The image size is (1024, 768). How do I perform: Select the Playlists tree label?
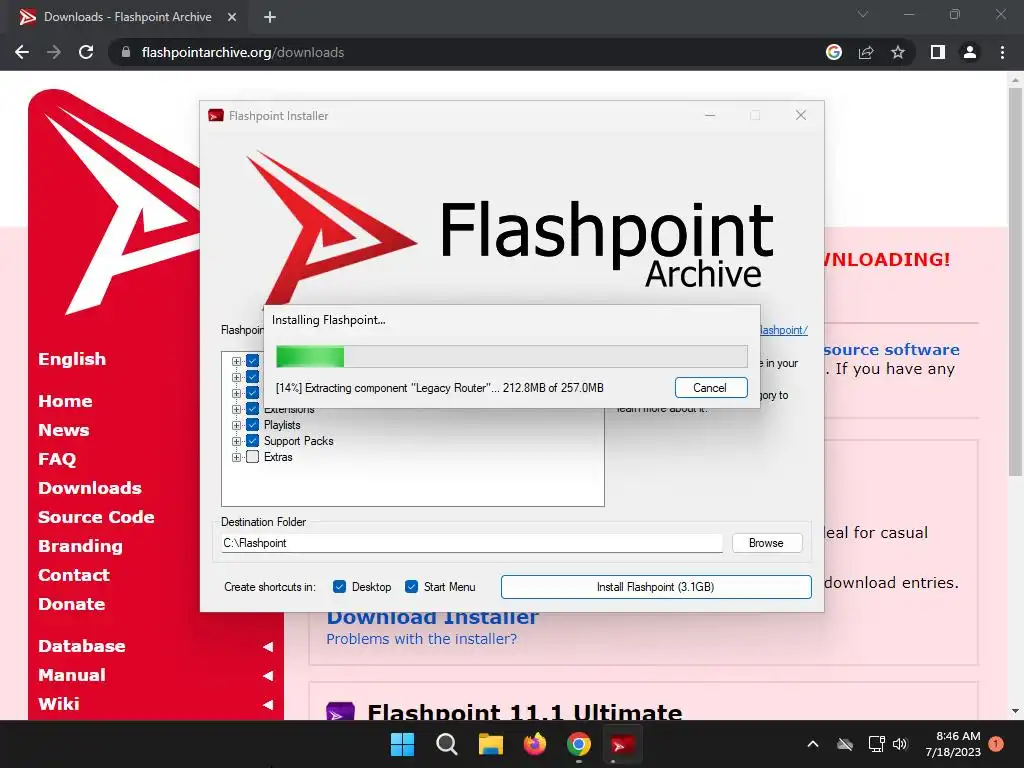pyautogui.click(x=282, y=425)
